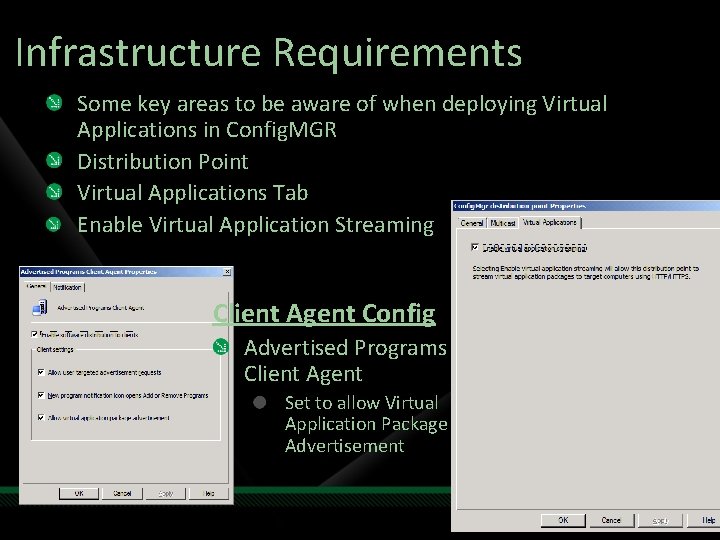This screenshot has width=720, height=540.
Task: Toggle Allow user targeted advertisement requests
Action: [41, 372]
